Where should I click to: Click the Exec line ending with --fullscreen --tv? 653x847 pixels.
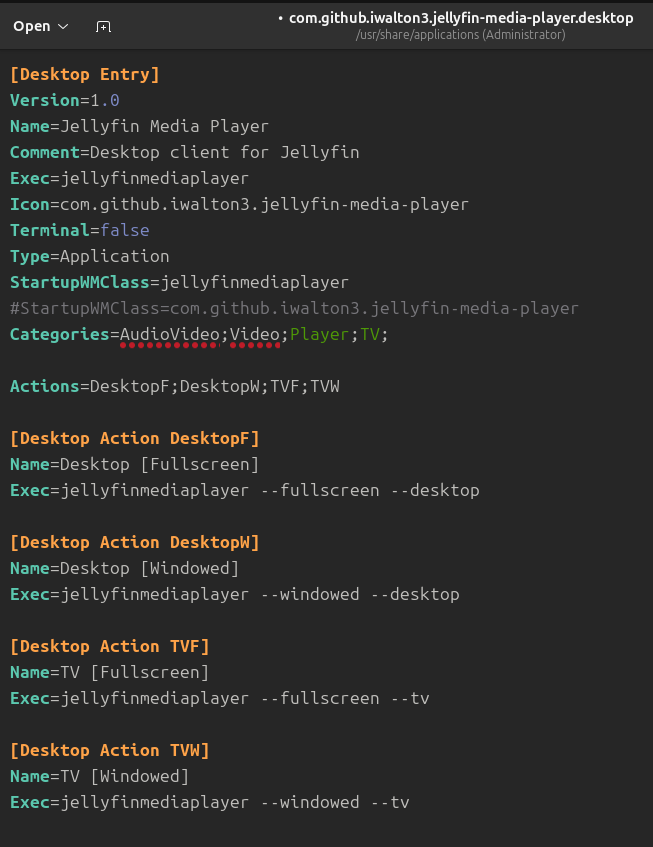pos(219,698)
